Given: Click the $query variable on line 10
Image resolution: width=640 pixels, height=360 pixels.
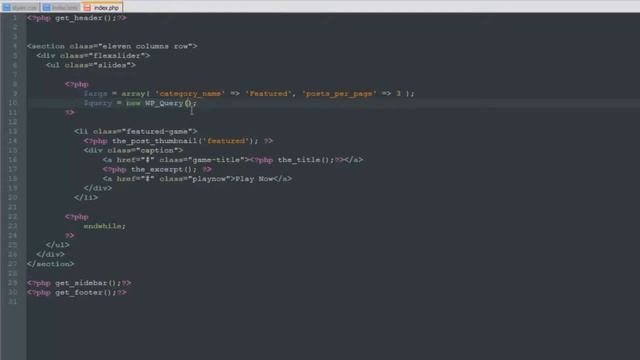Looking at the screenshot, I should pos(98,103).
